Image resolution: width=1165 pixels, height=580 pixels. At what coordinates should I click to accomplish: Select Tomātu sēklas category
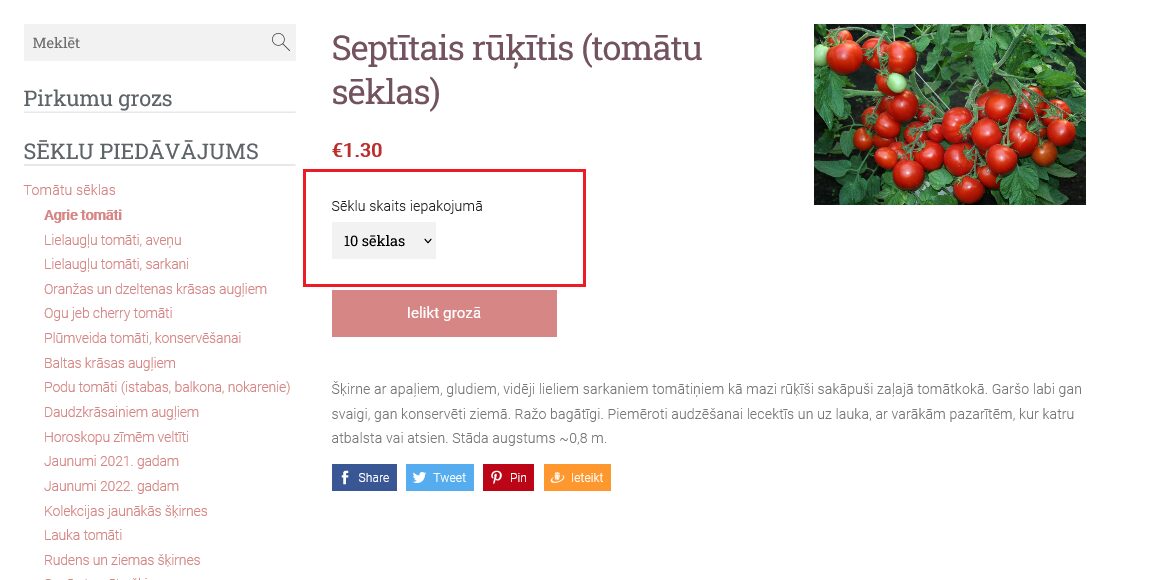[x=70, y=190]
